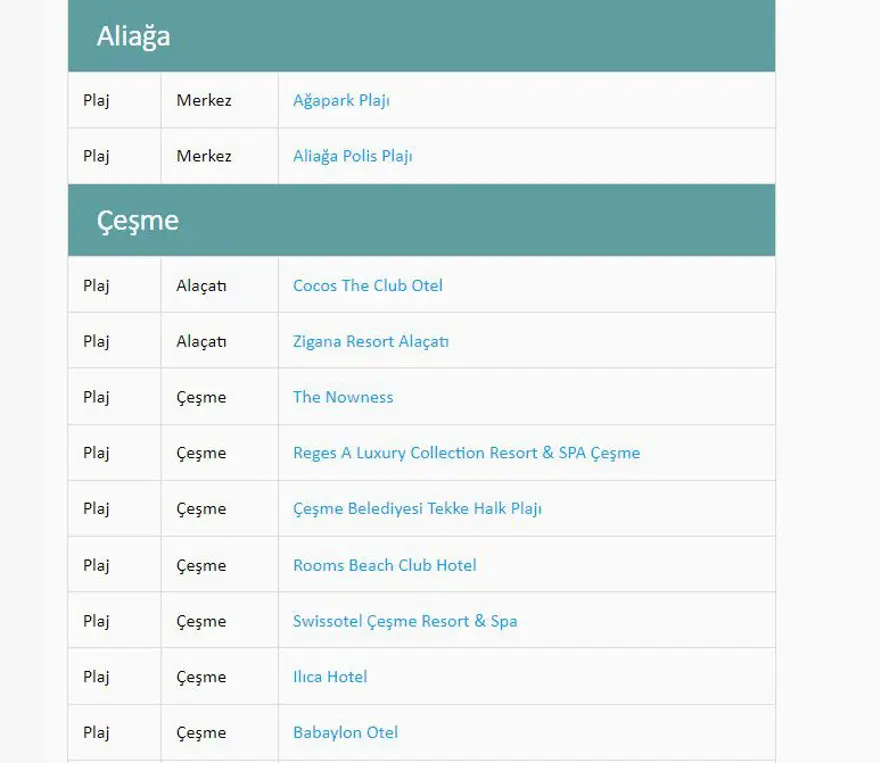
Task: Select Plaj cell in The Nowness row
Action: coord(96,397)
